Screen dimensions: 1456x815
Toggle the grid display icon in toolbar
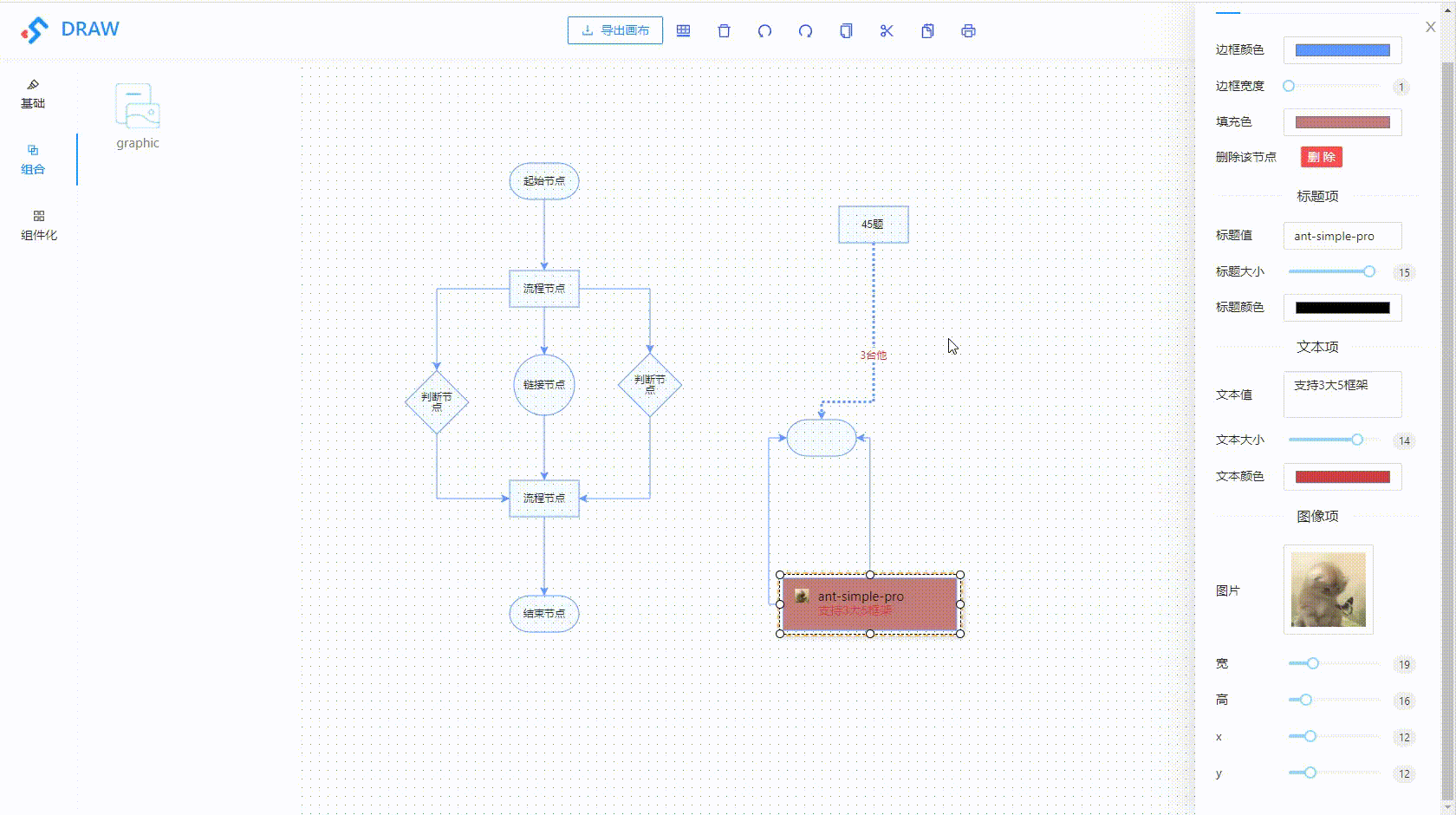683,30
